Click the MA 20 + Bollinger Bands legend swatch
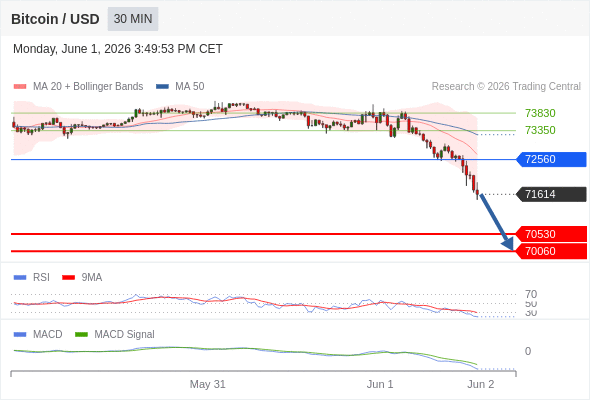The width and height of the screenshot is (590, 400). [x=20, y=87]
